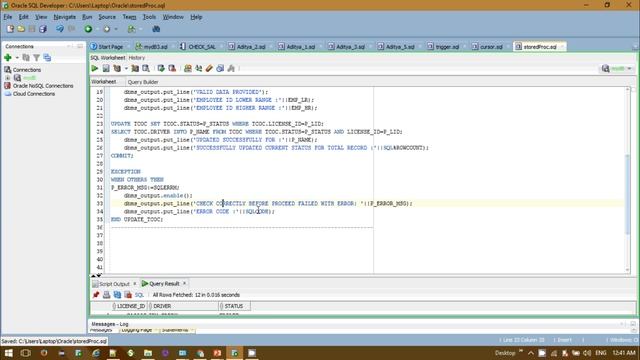Click the Windows Start button

point(8,353)
